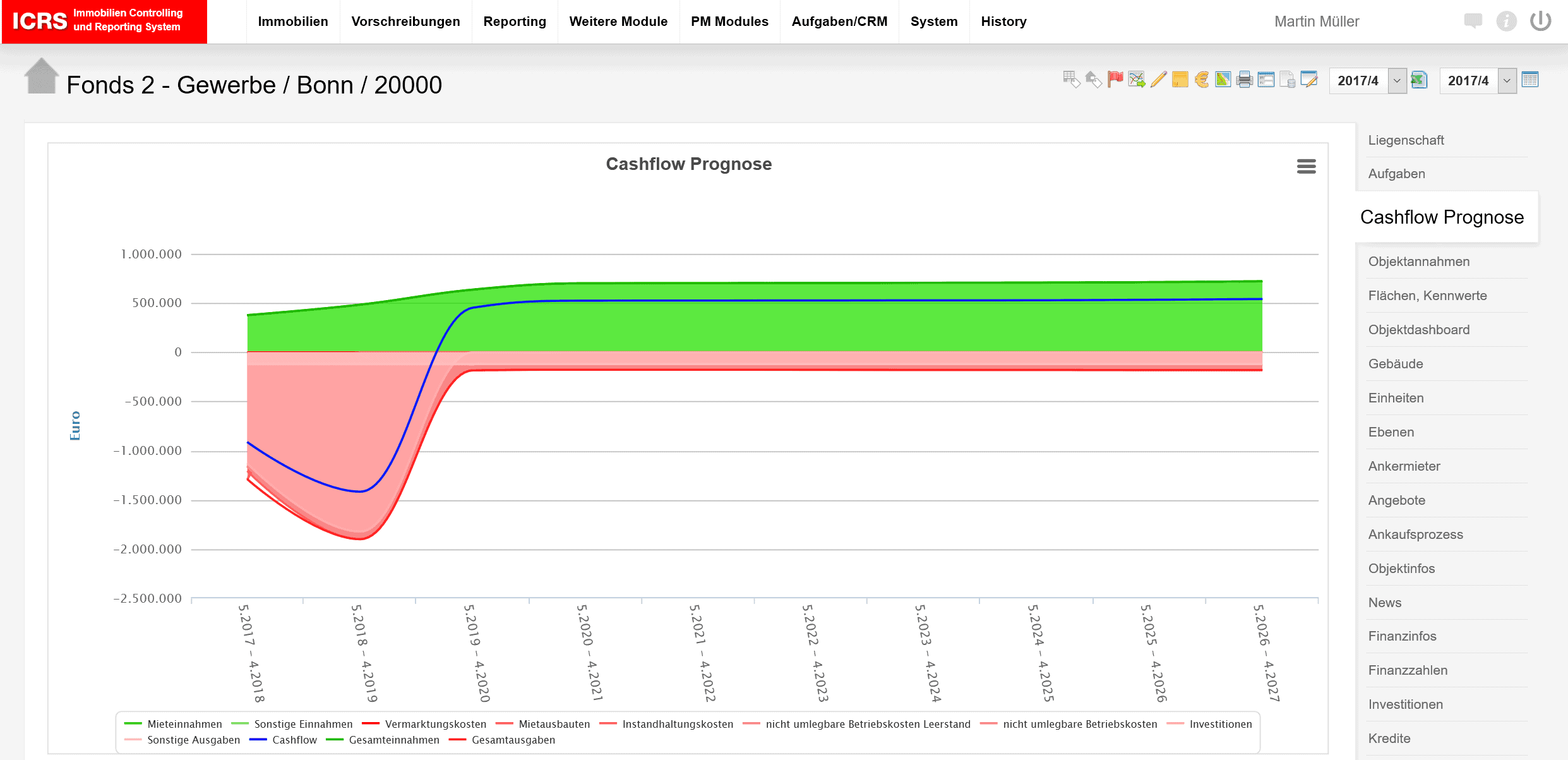Hide Gesamtausgaben series via legend
Screen dimensions: 1568x760
coord(513,740)
